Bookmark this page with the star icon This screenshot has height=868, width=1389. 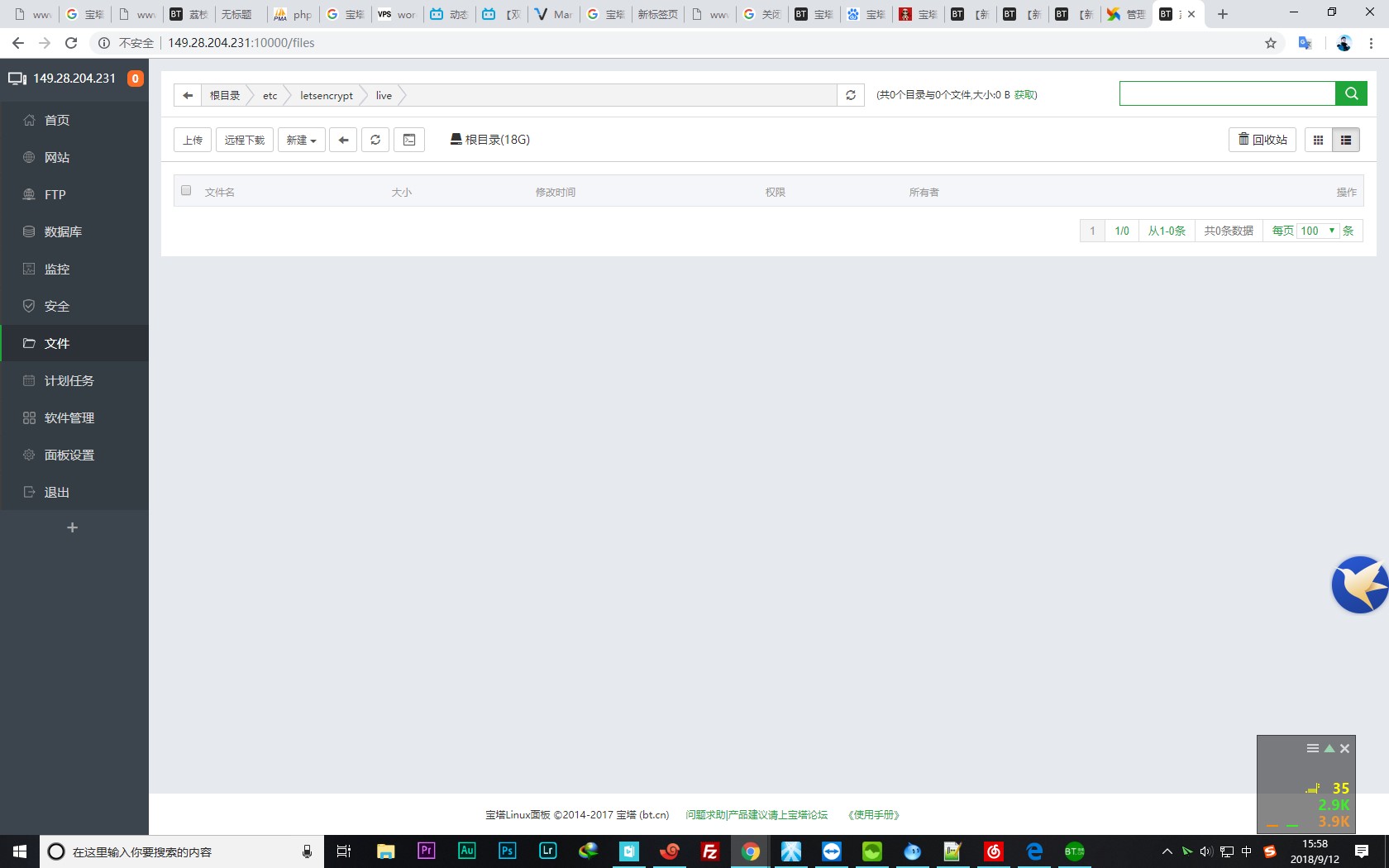click(x=1271, y=43)
